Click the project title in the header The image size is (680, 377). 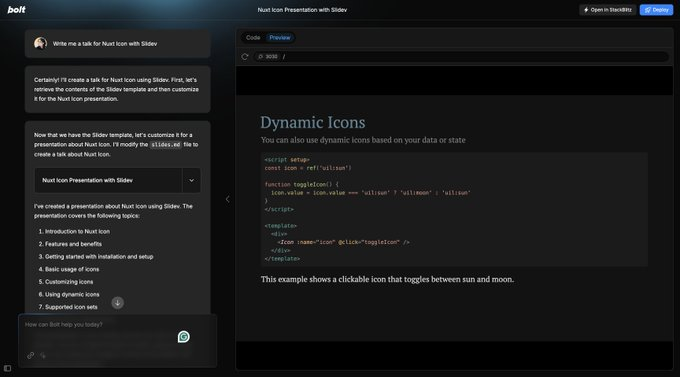(302, 10)
